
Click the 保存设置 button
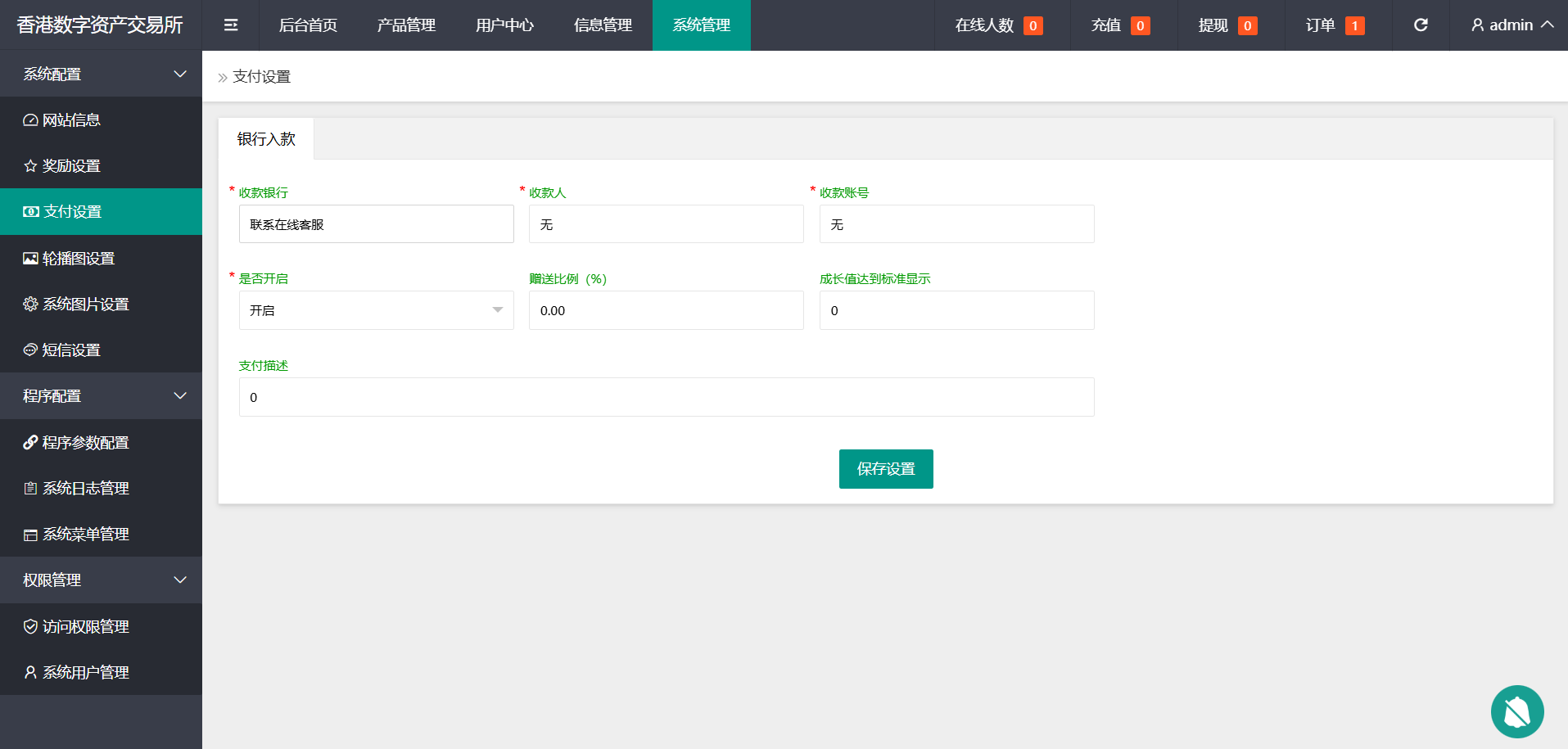pos(886,469)
